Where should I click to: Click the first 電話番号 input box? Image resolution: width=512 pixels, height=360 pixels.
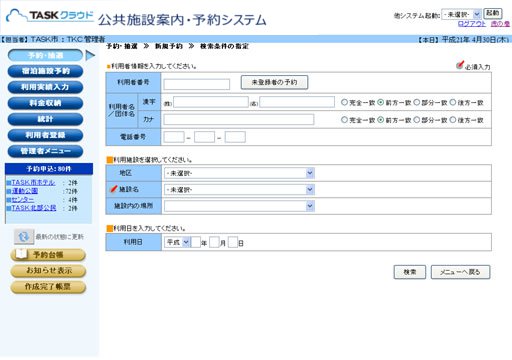click(x=174, y=137)
